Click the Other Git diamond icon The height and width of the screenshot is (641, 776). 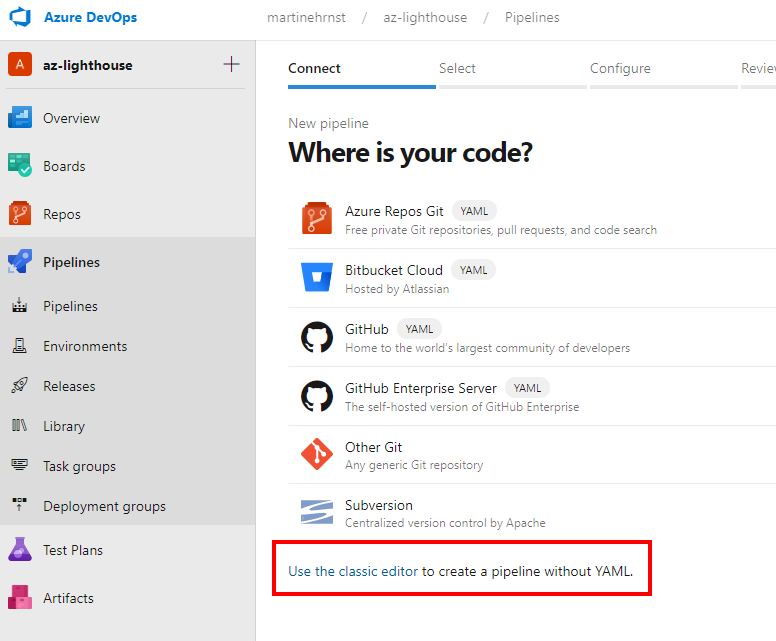tap(317, 454)
